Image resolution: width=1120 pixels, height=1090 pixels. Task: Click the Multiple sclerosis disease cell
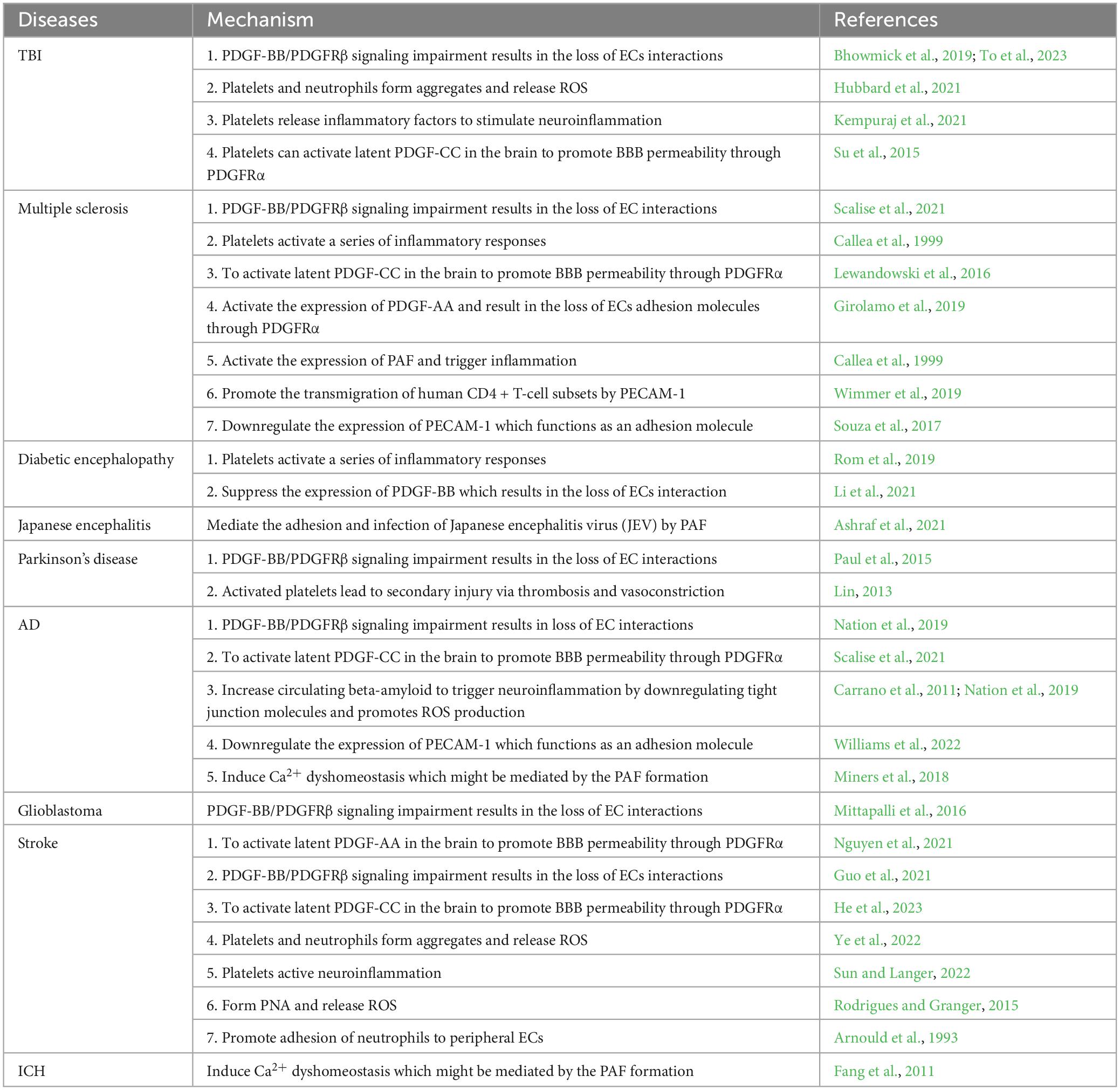point(98,315)
